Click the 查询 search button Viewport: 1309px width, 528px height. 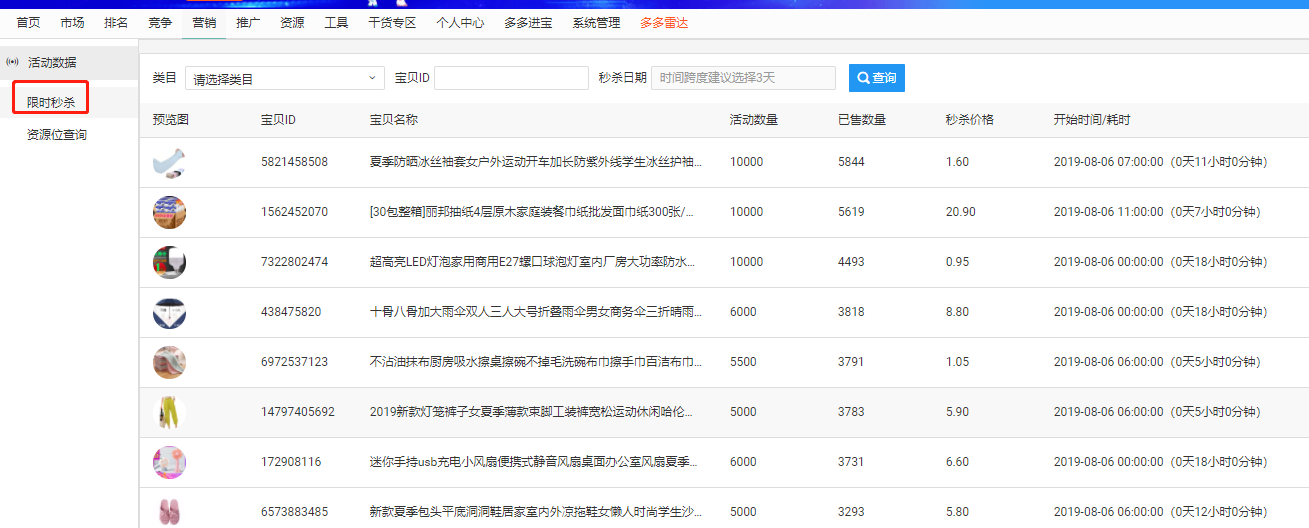point(876,78)
